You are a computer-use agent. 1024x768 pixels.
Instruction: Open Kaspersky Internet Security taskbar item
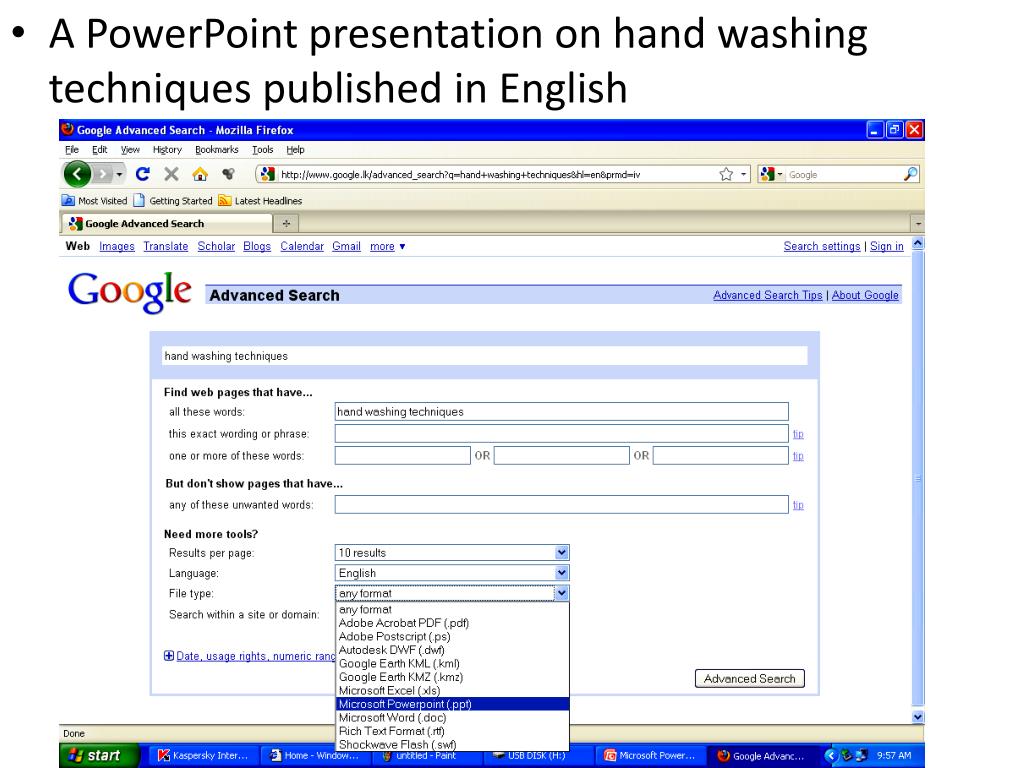[204, 756]
